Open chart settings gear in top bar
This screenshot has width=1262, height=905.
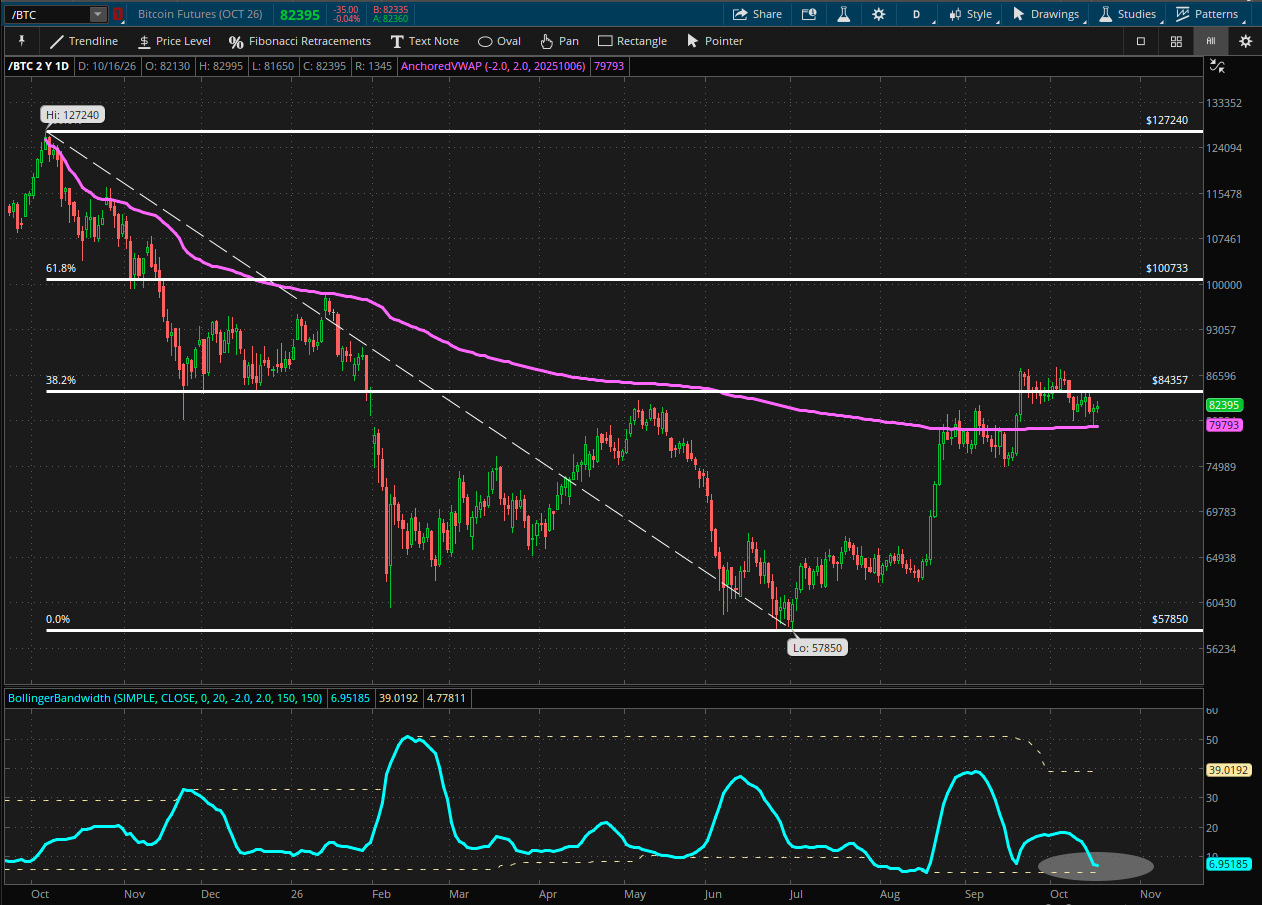pyautogui.click(x=879, y=14)
